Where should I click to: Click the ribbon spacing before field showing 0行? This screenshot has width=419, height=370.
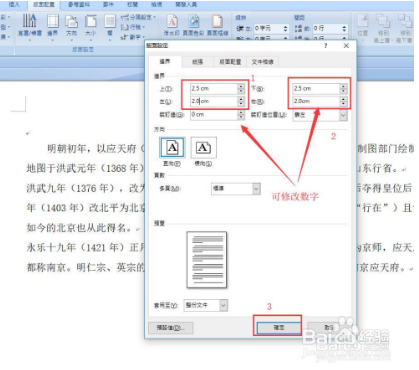pyautogui.click(x=327, y=28)
